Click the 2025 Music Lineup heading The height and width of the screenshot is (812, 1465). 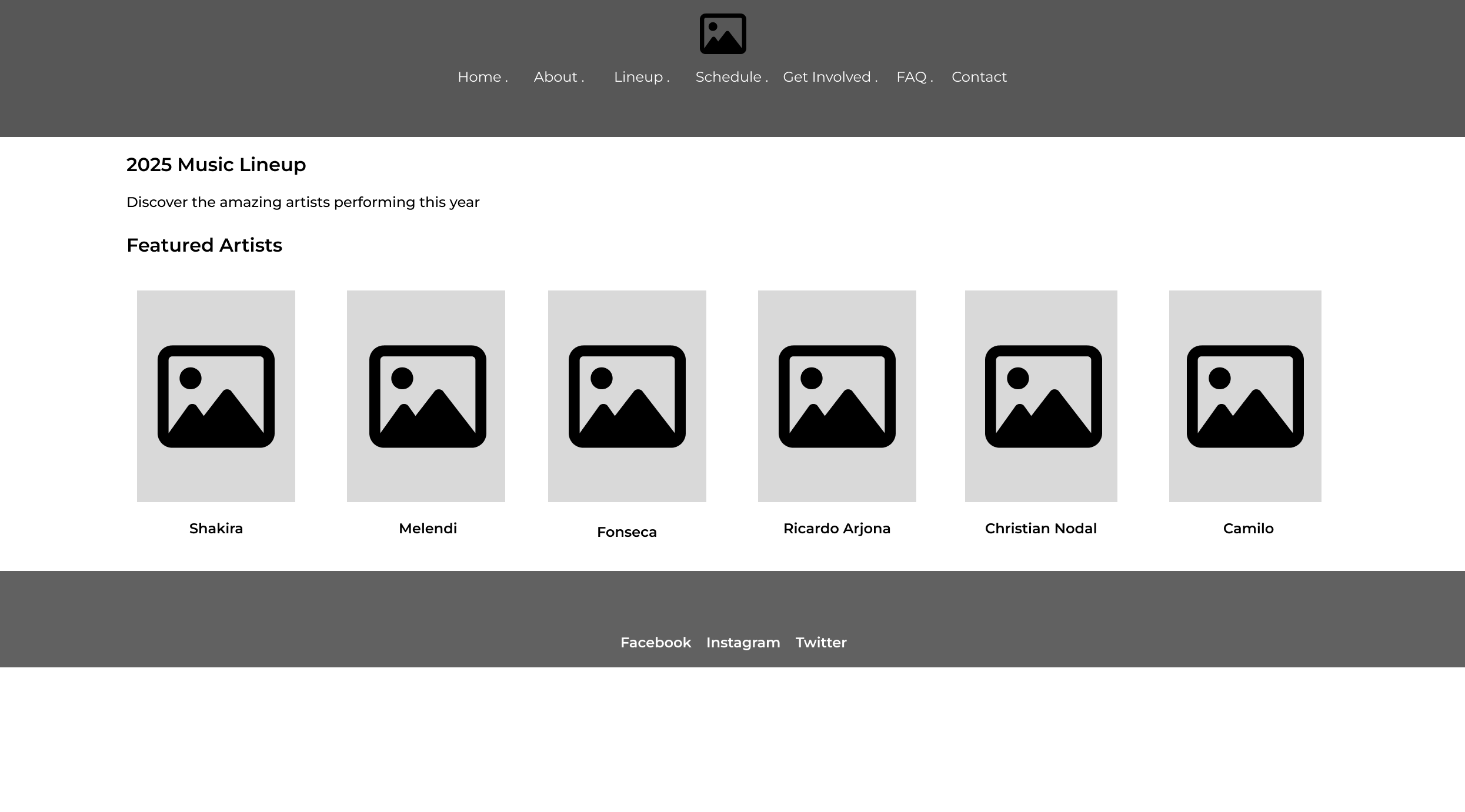click(x=216, y=165)
